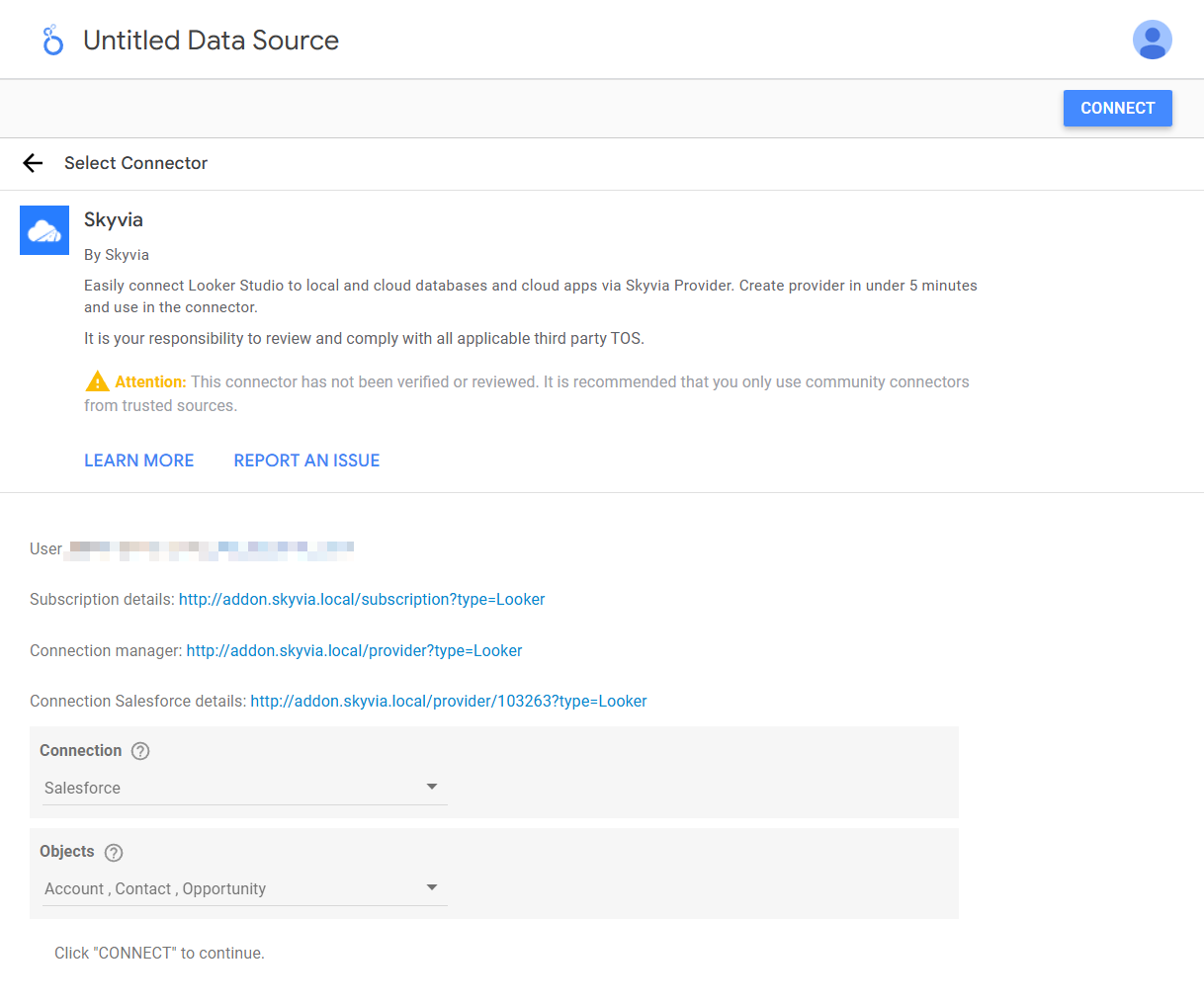Open the Connection Salesforce details URL
1204x1005 pixels.
tap(449, 702)
